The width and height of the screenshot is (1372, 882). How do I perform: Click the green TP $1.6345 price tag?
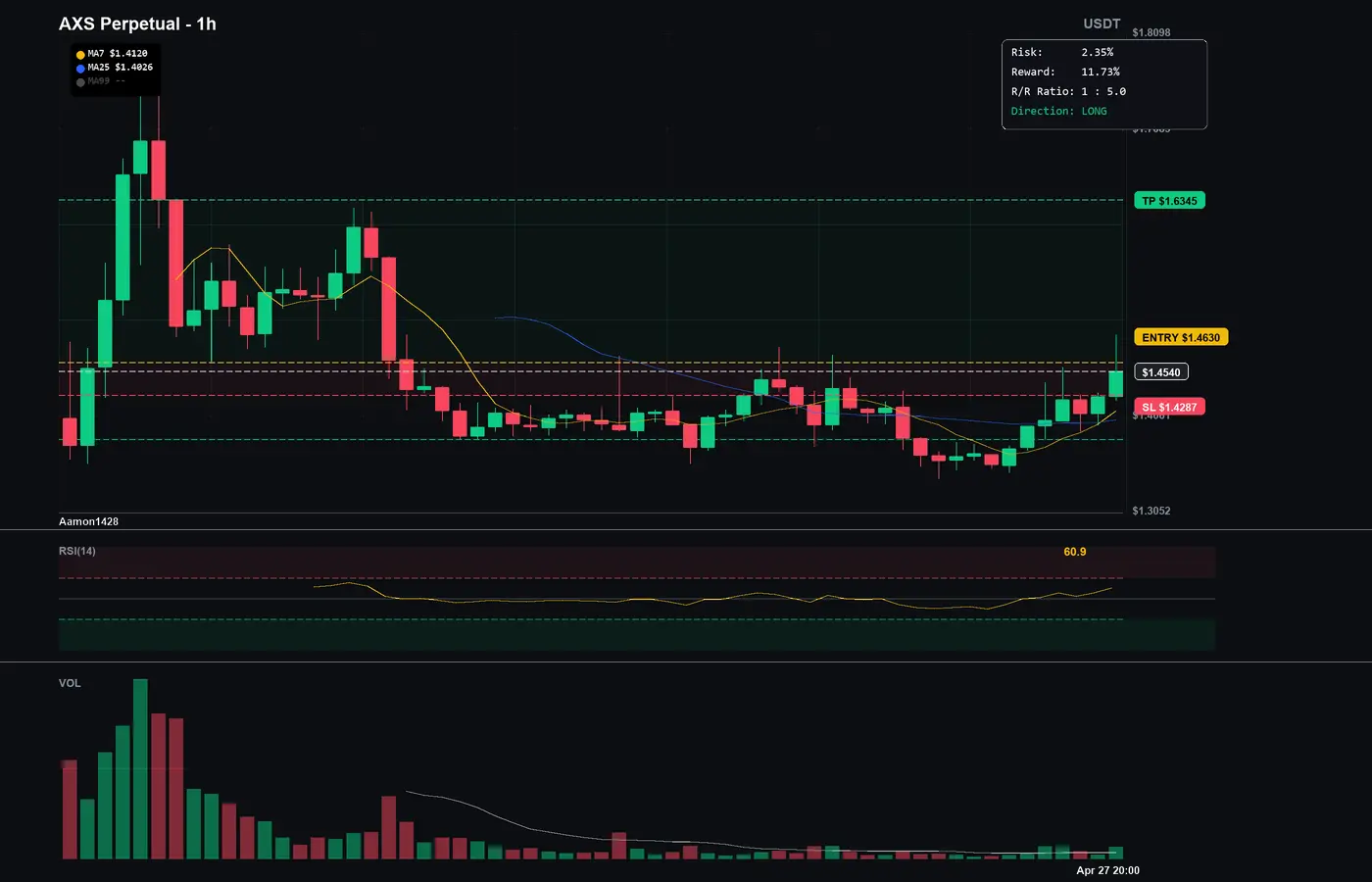click(x=1169, y=201)
